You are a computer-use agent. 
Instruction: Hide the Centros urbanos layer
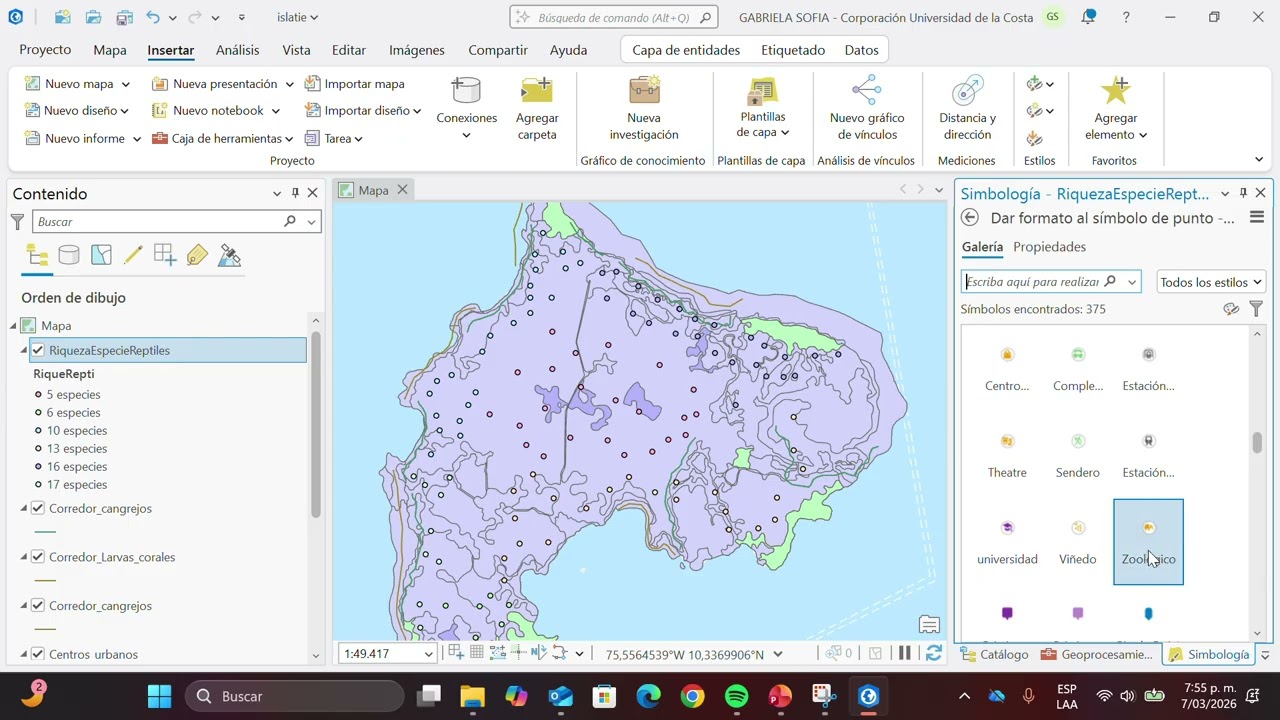[38, 654]
